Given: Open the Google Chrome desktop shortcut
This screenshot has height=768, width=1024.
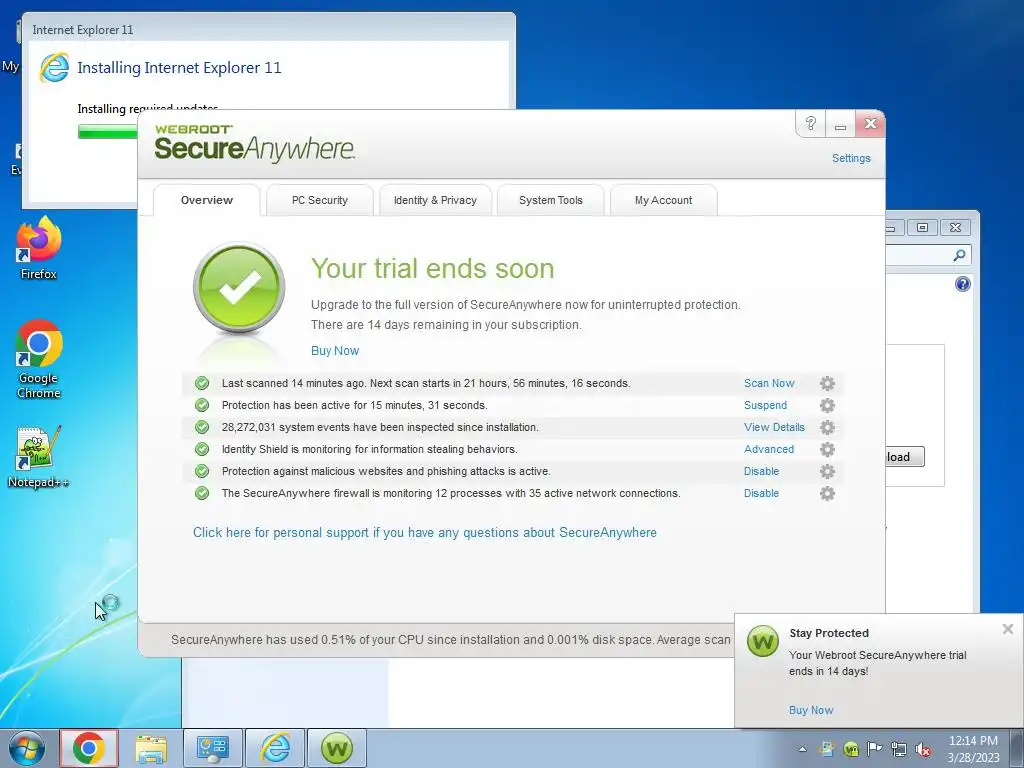Looking at the screenshot, I should coord(39,359).
